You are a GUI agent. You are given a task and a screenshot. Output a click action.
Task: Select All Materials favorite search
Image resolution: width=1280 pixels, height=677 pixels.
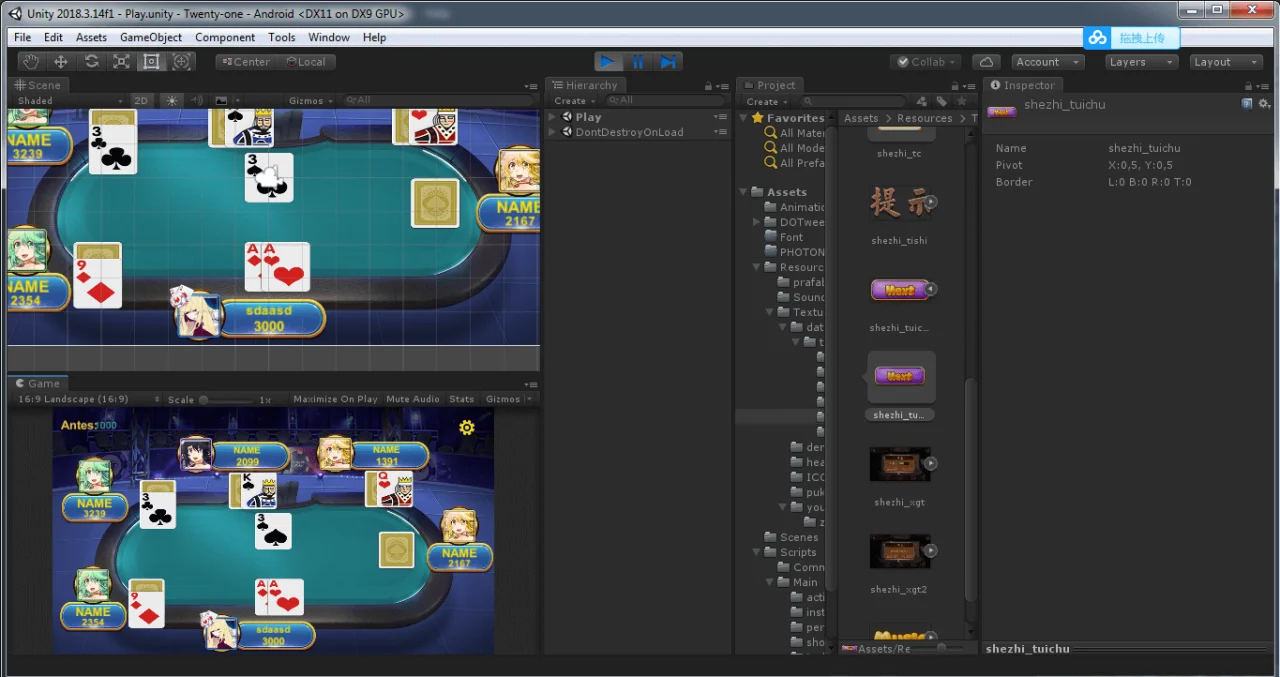[794, 133]
